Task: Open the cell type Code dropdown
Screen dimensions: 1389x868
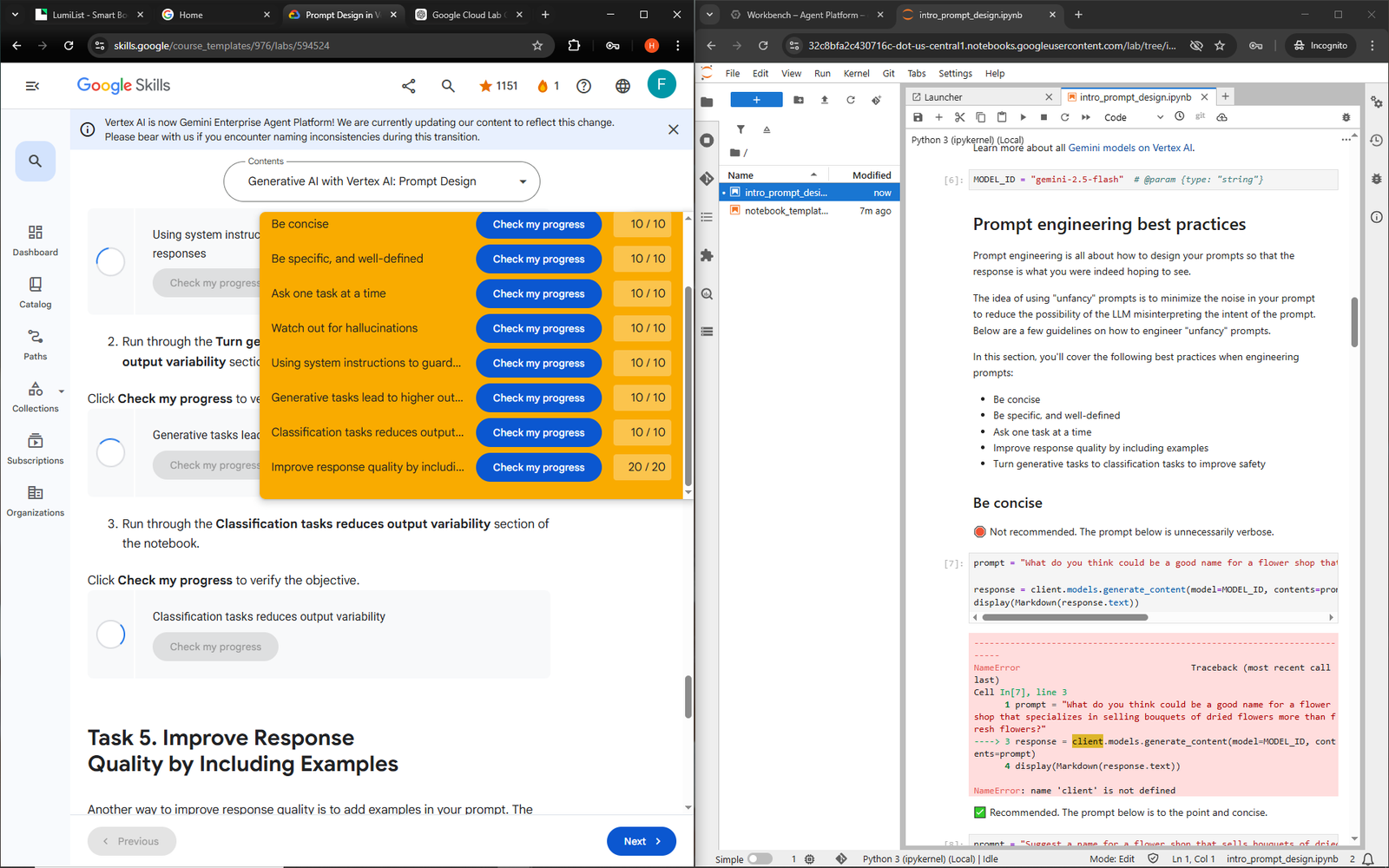Action: 1134,117
